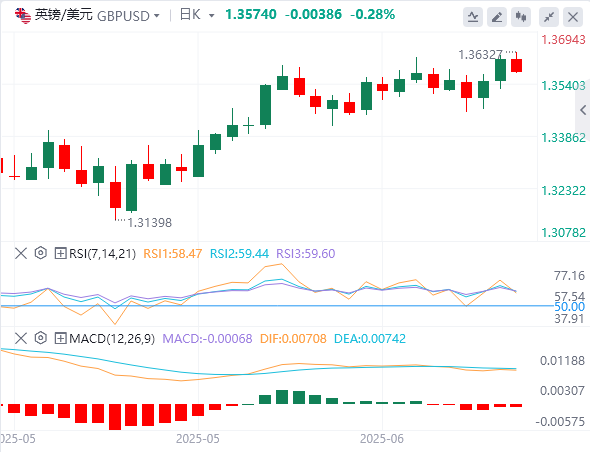Open the candlestick indicator settings icon

(521, 17)
